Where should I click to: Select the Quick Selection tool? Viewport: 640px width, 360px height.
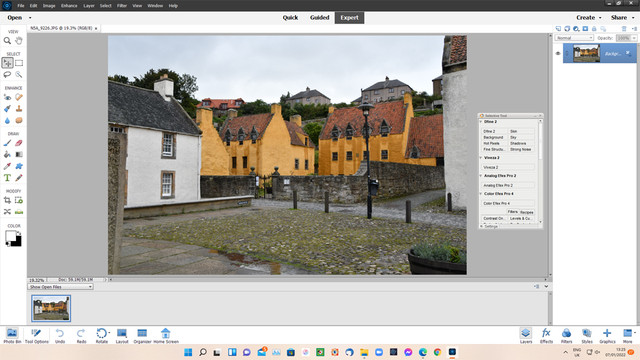coord(19,74)
